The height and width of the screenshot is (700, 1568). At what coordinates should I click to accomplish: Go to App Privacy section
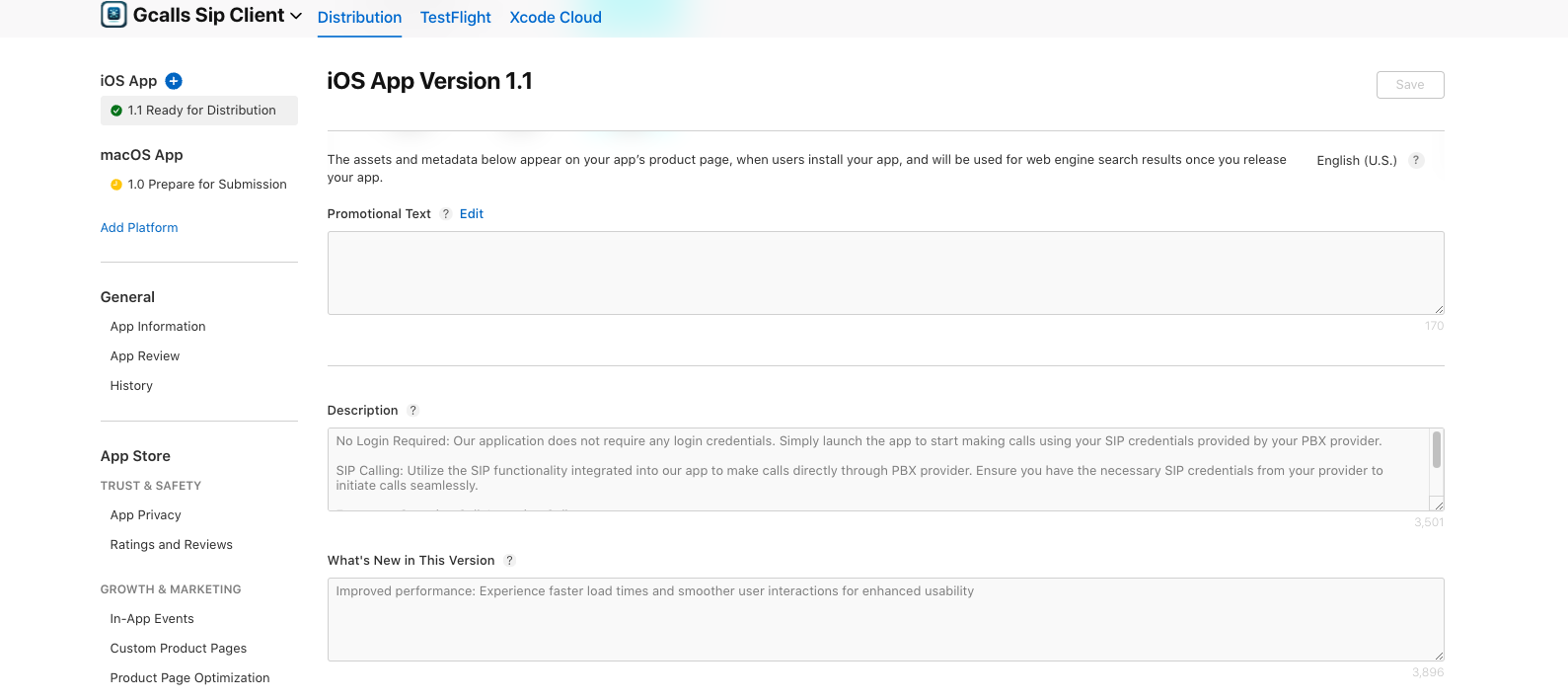(x=145, y=515)
